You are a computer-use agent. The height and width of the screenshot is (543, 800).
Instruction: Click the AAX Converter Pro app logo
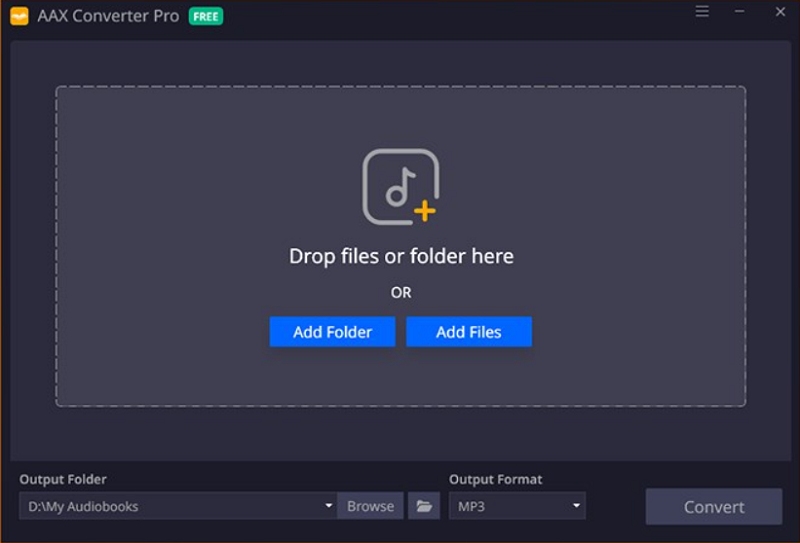(x=19, y=16)
